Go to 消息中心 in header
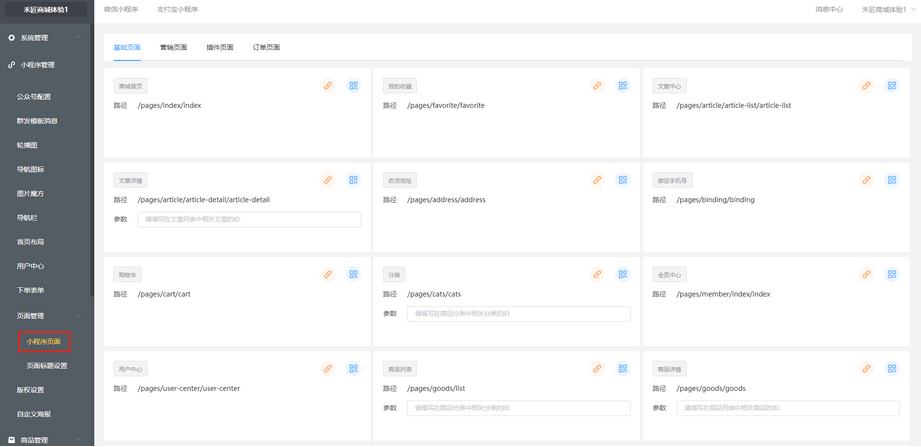The width and height of the screenshot is (921, 447). point(829,9)
